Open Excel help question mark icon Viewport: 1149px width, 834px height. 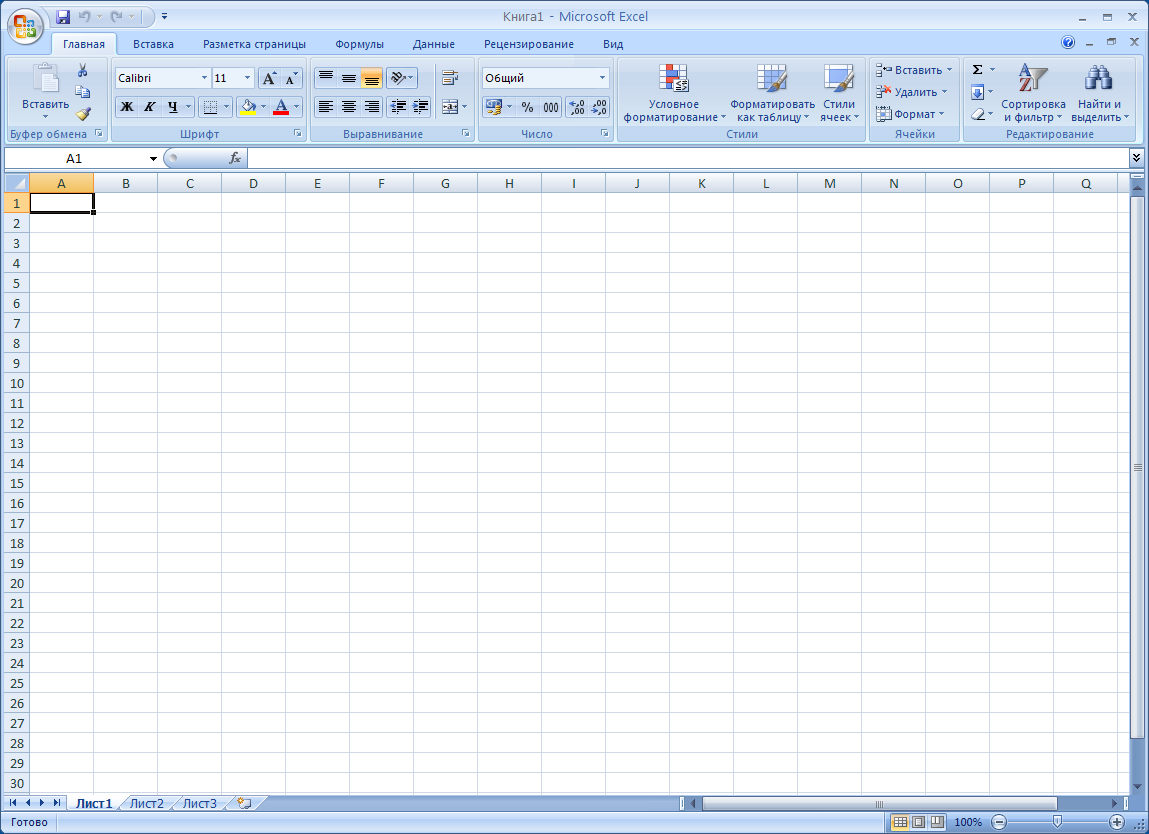point(1068,43)
